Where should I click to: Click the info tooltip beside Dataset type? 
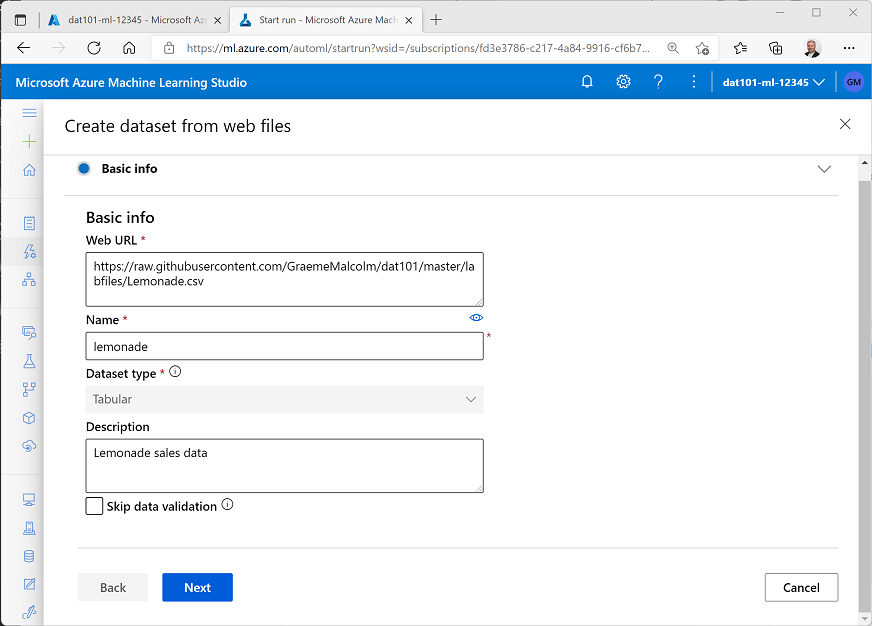click(175, 371)
